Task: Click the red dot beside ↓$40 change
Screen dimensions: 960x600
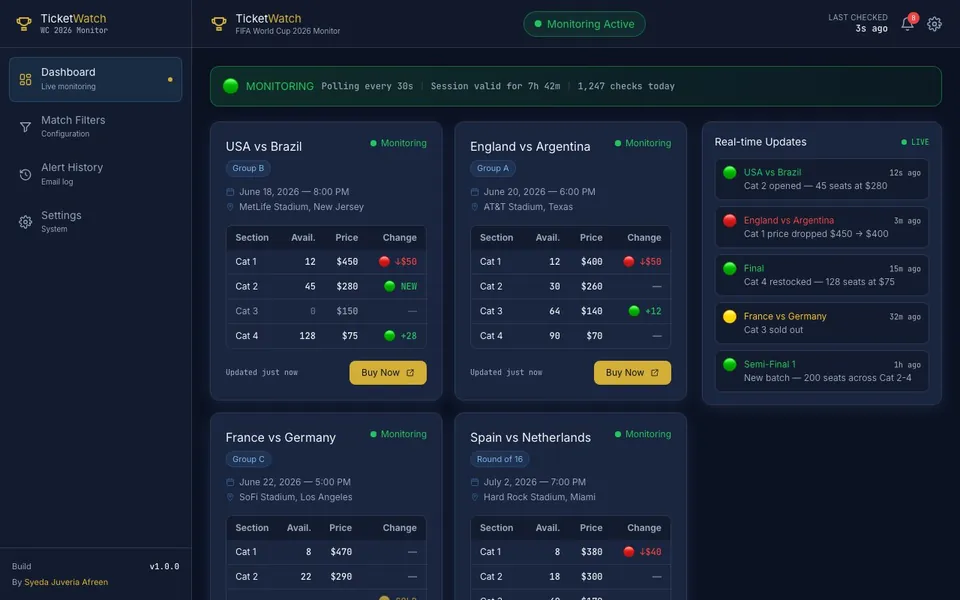Action: point(629,552)
